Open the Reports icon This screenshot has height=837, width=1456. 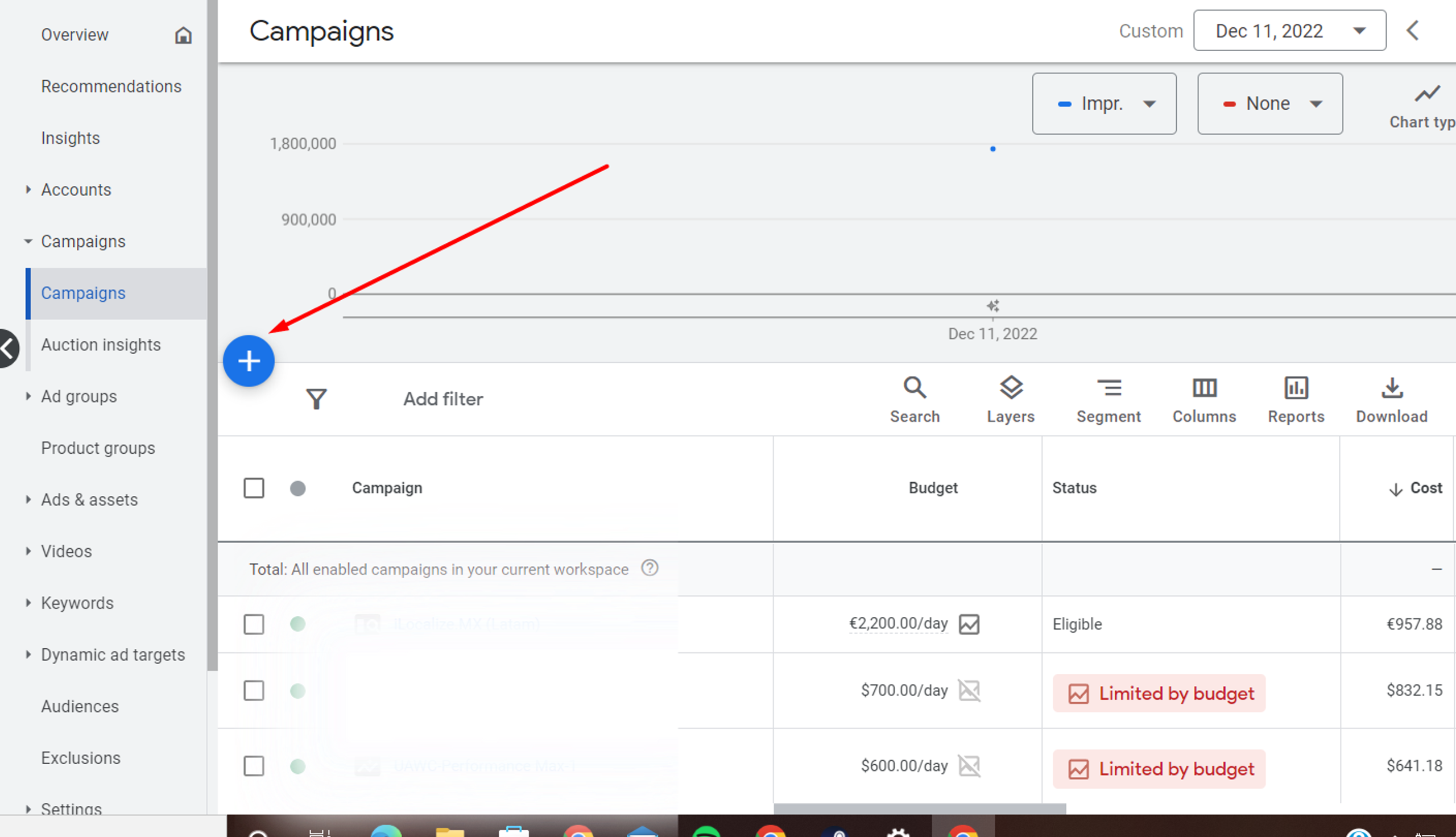pyautogui.click(x=1296, y=399)
